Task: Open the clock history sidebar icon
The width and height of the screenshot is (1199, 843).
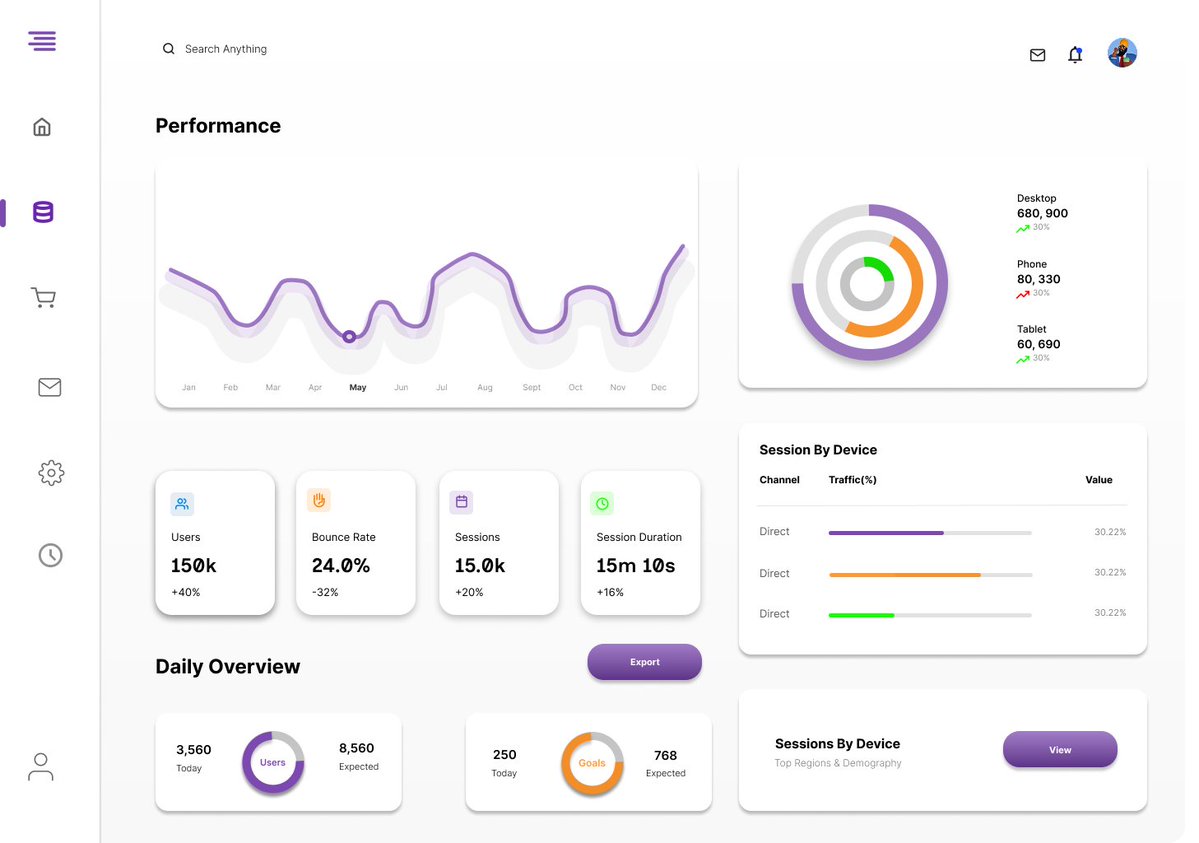Action: (x=50, y=555)
